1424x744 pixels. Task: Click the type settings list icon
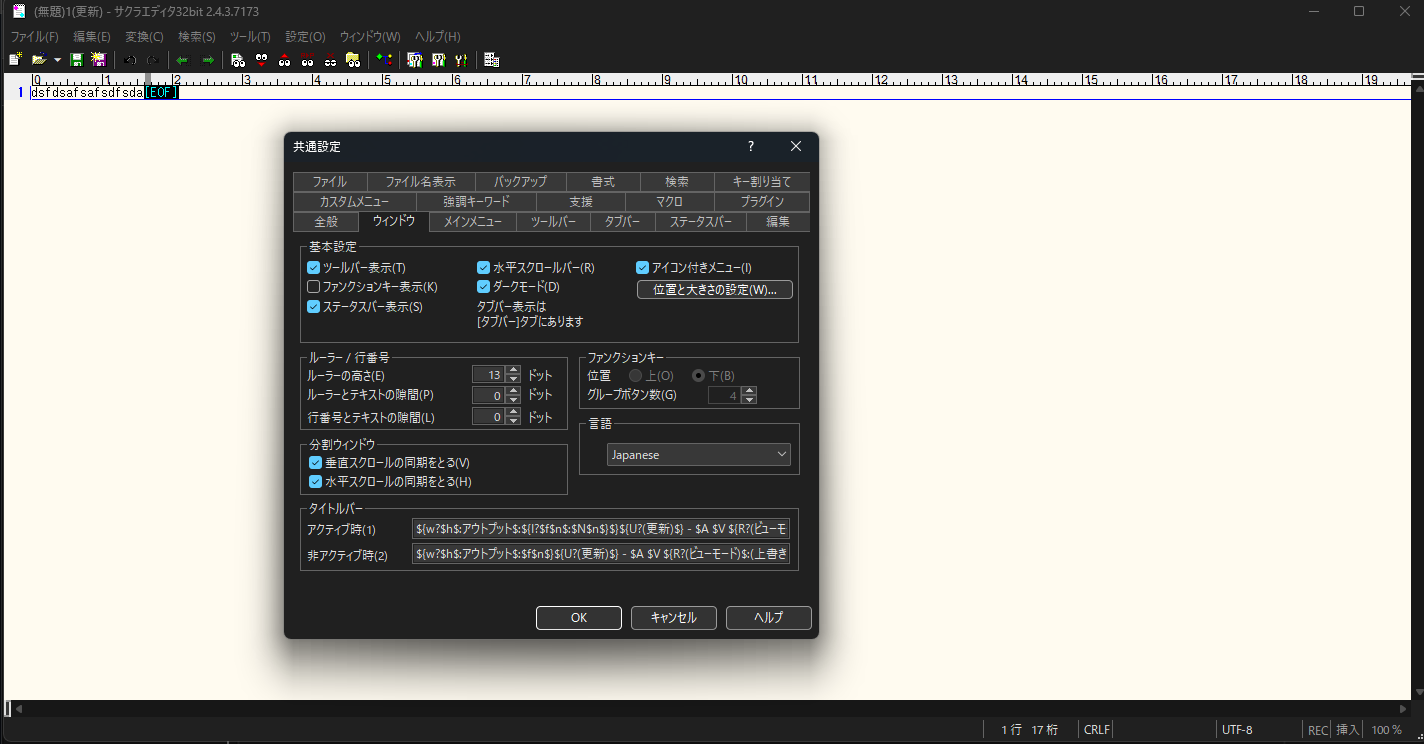(x=415, y=60)
